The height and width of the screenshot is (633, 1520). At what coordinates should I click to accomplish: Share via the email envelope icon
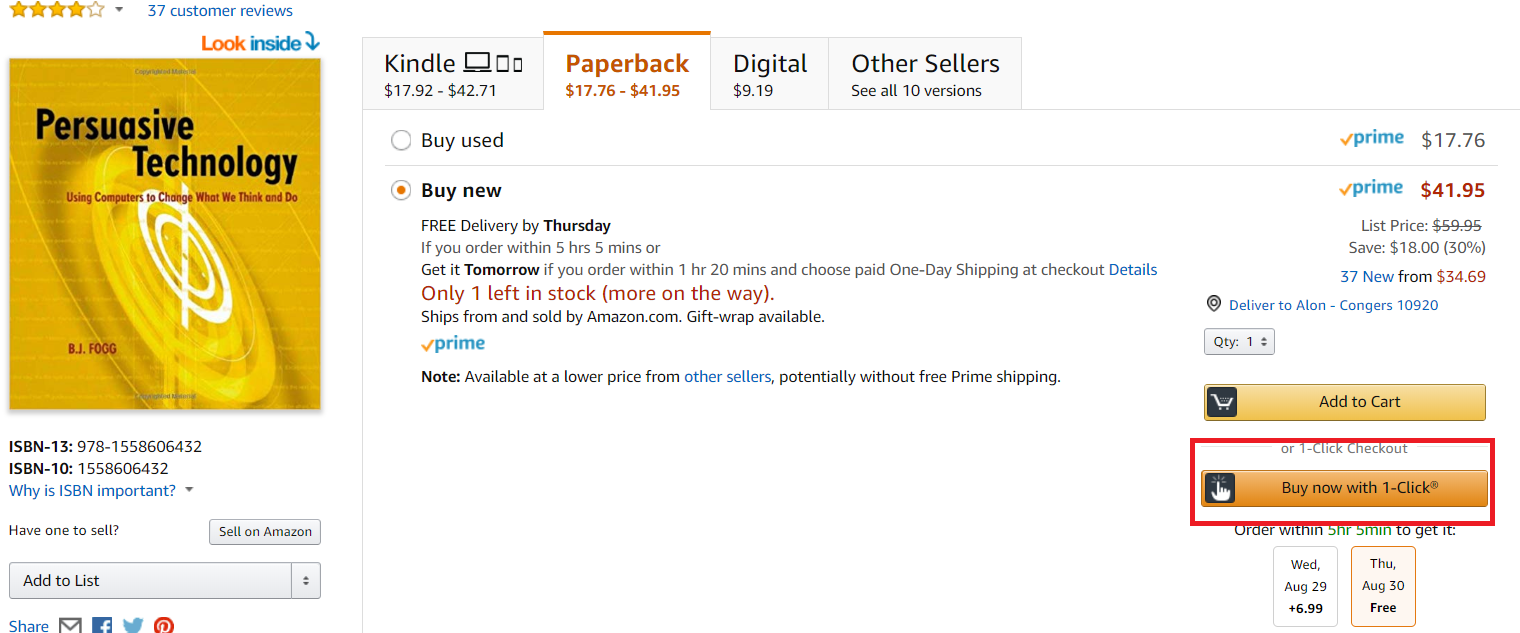click(x=70, y=626)
